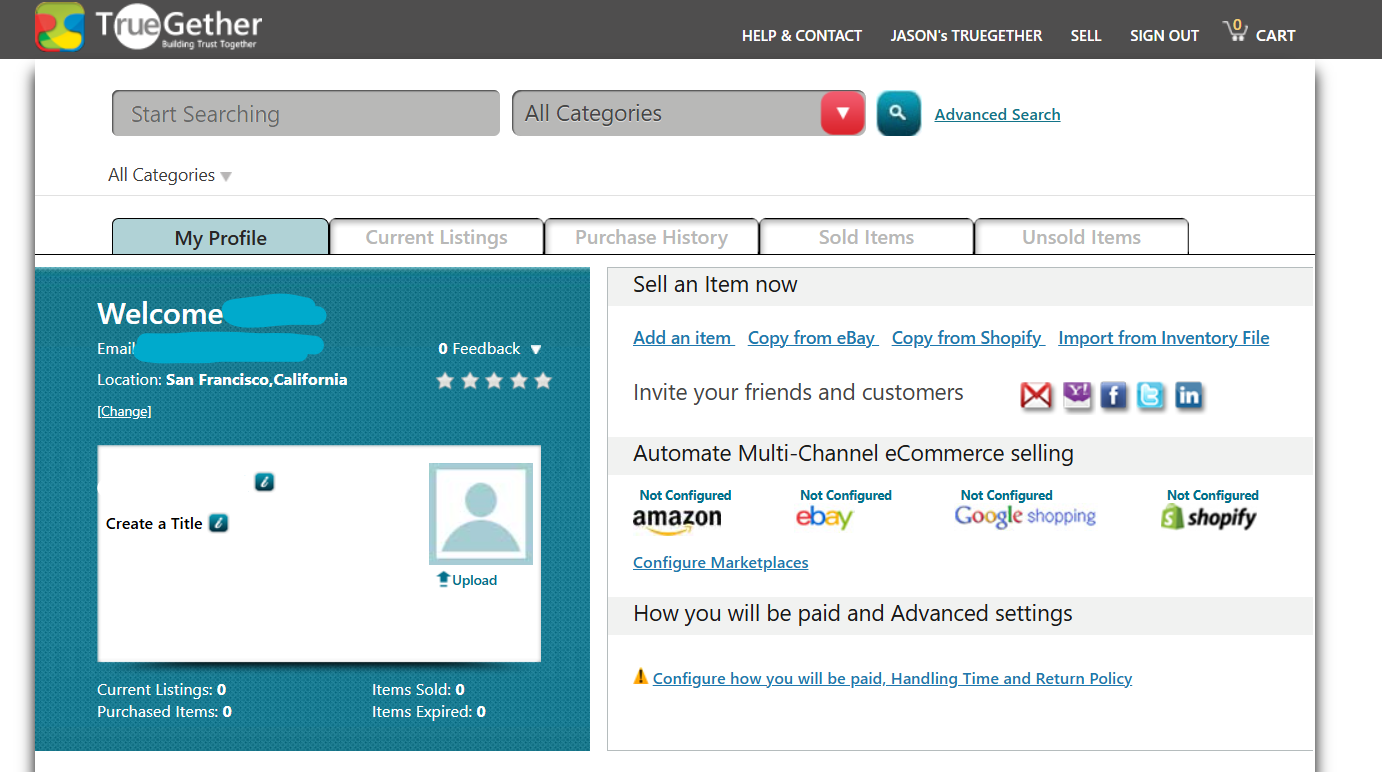The height and width of the screenshot is (772, 1382).
Task: Click the magnifier search button
Action: pyautogui.click(x=898, y=113)
